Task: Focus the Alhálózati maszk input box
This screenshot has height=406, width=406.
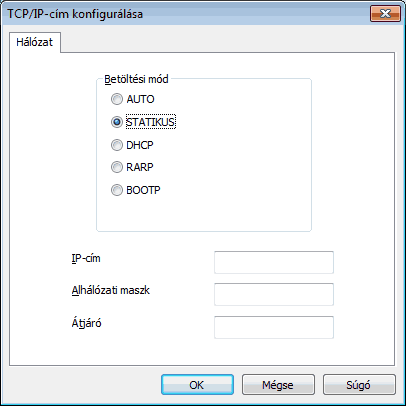Action: 274,294
